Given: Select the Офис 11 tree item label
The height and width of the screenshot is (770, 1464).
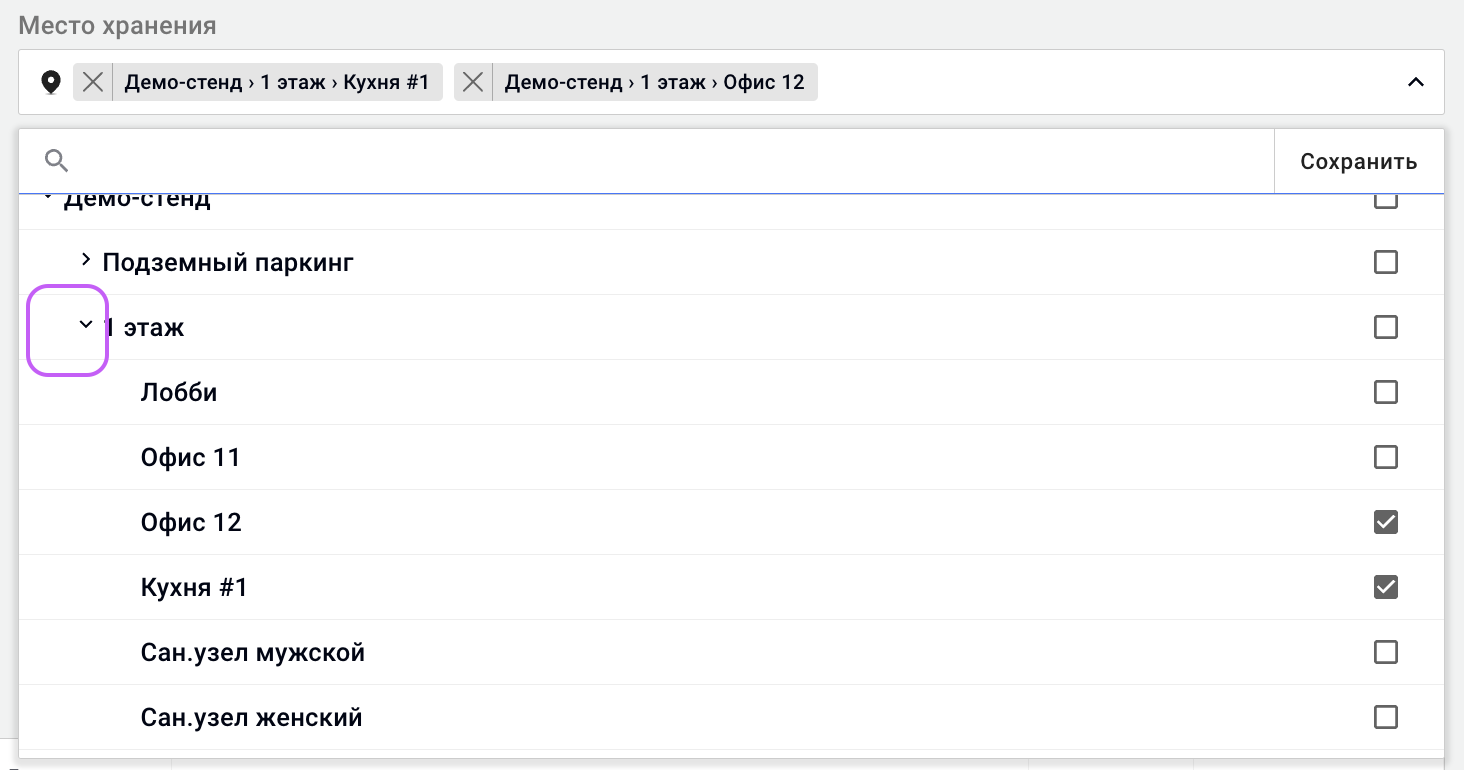Looking at the screenshot, I should click(191, 458).
